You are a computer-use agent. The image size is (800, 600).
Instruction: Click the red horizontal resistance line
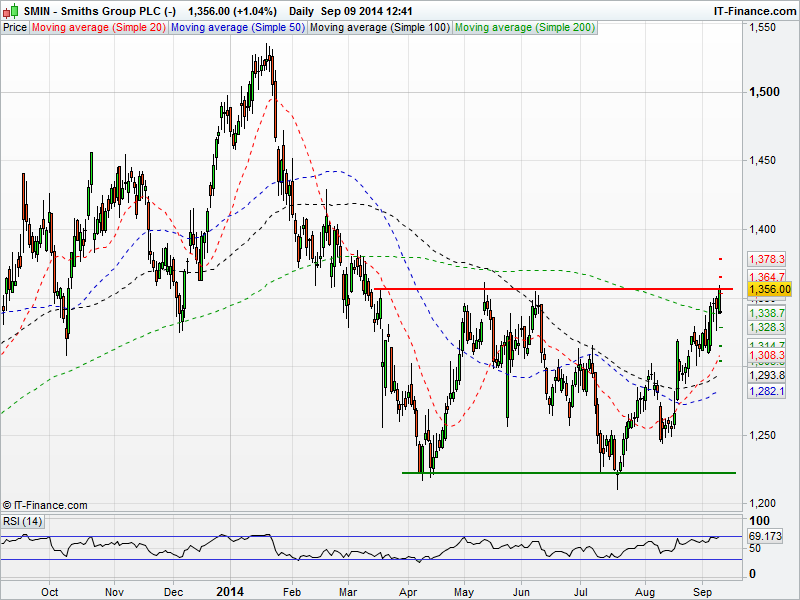(x=553, y=289)
